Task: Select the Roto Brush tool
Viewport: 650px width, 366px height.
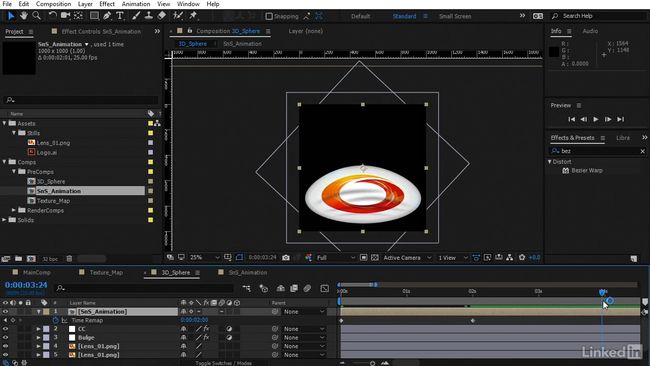Action: point(178,16)
